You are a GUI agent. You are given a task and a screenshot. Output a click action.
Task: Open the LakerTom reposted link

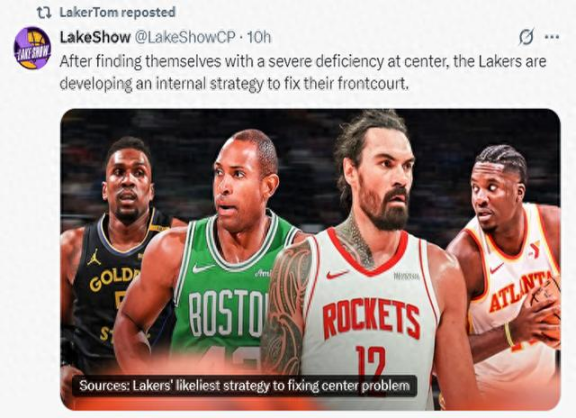pos(118,12)
